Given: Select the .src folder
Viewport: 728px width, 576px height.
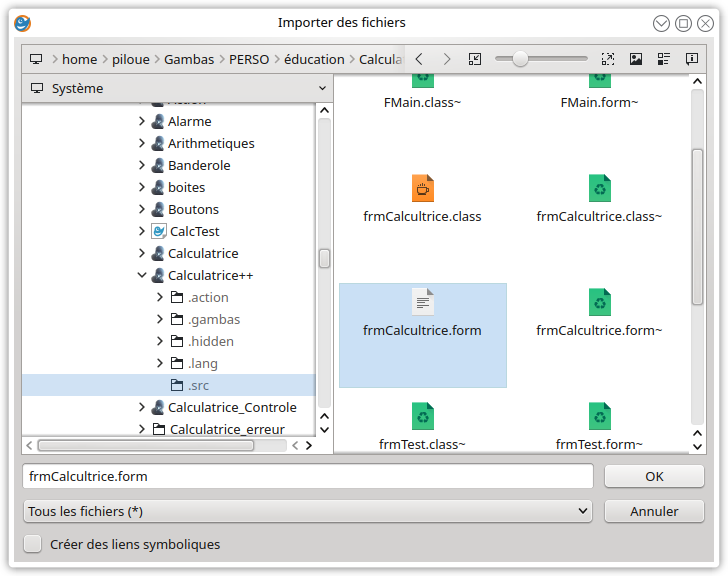Looking at the screenshot, I should (x=169, y=385).
